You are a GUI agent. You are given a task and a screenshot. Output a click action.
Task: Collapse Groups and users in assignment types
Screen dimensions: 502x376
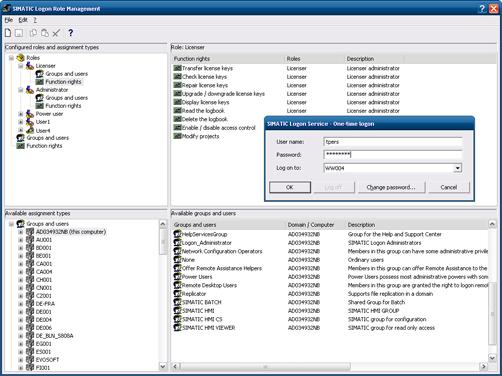(x=11, y=224)
